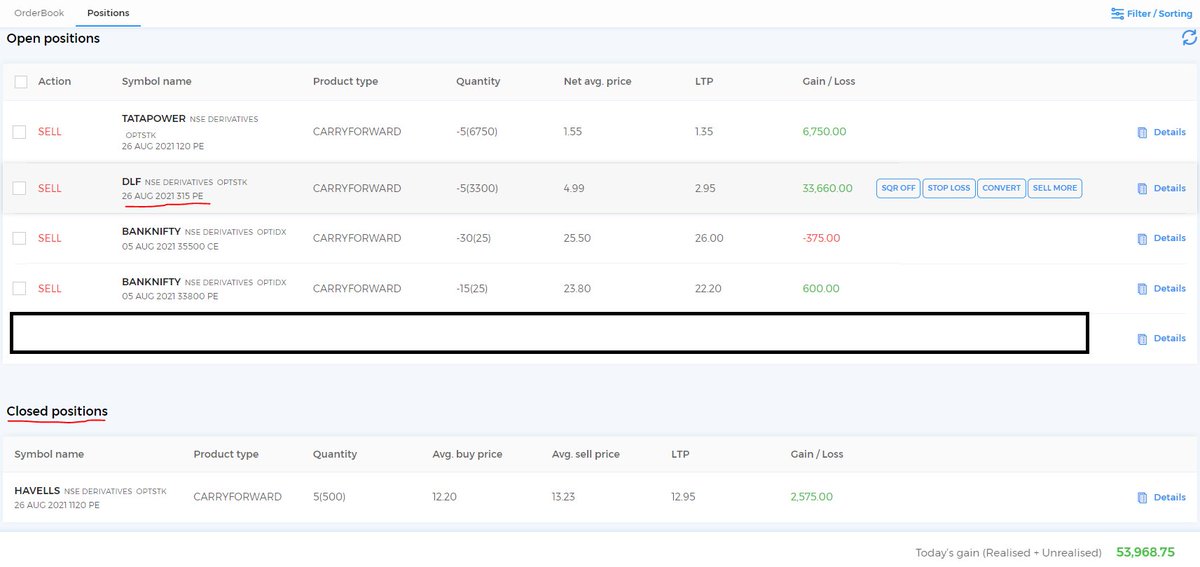Screen dimensions: 1200x567
Task: Check the TATAPOWER position checkbox
Action: pos(20,132)
